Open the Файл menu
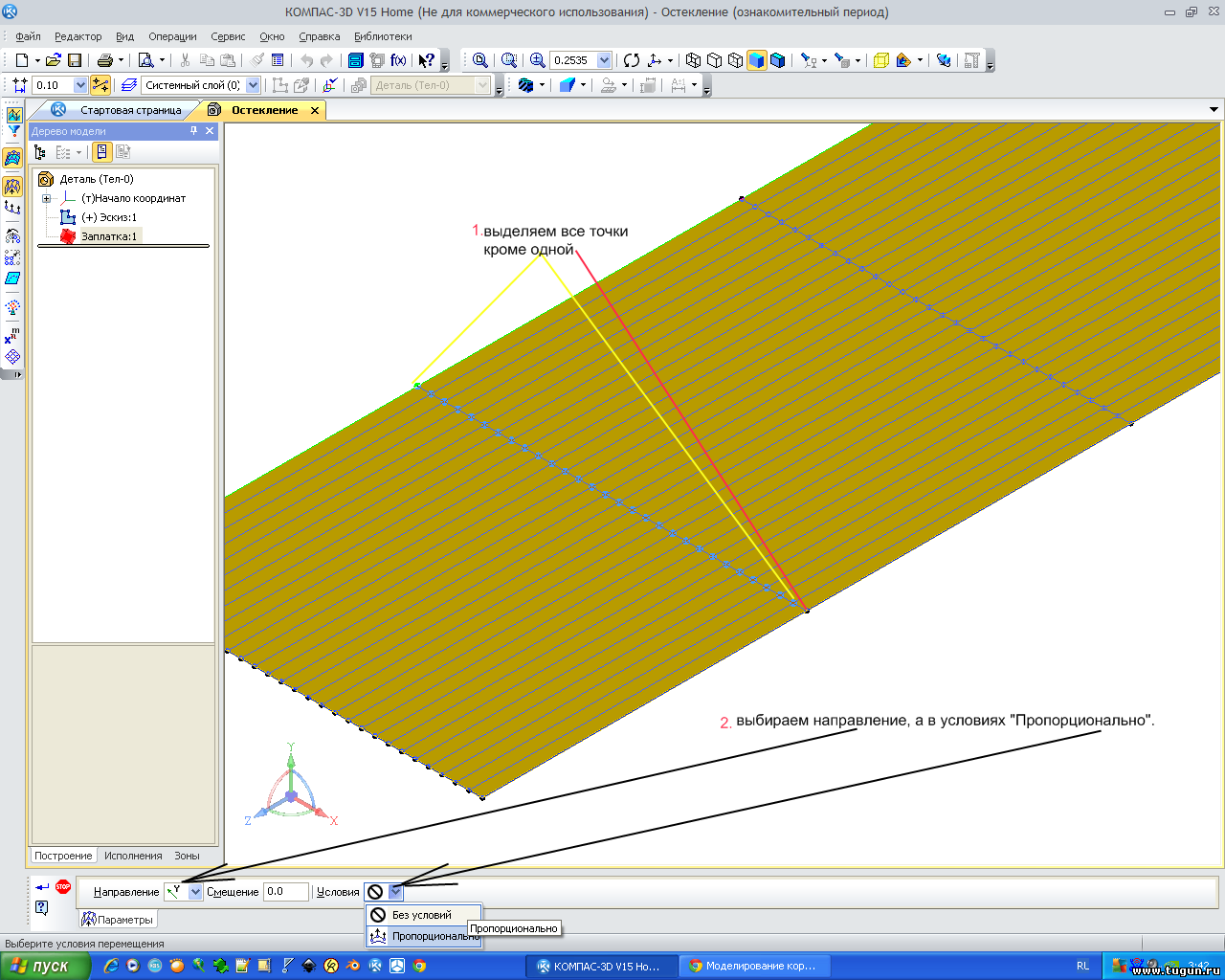 coord(28,36)
